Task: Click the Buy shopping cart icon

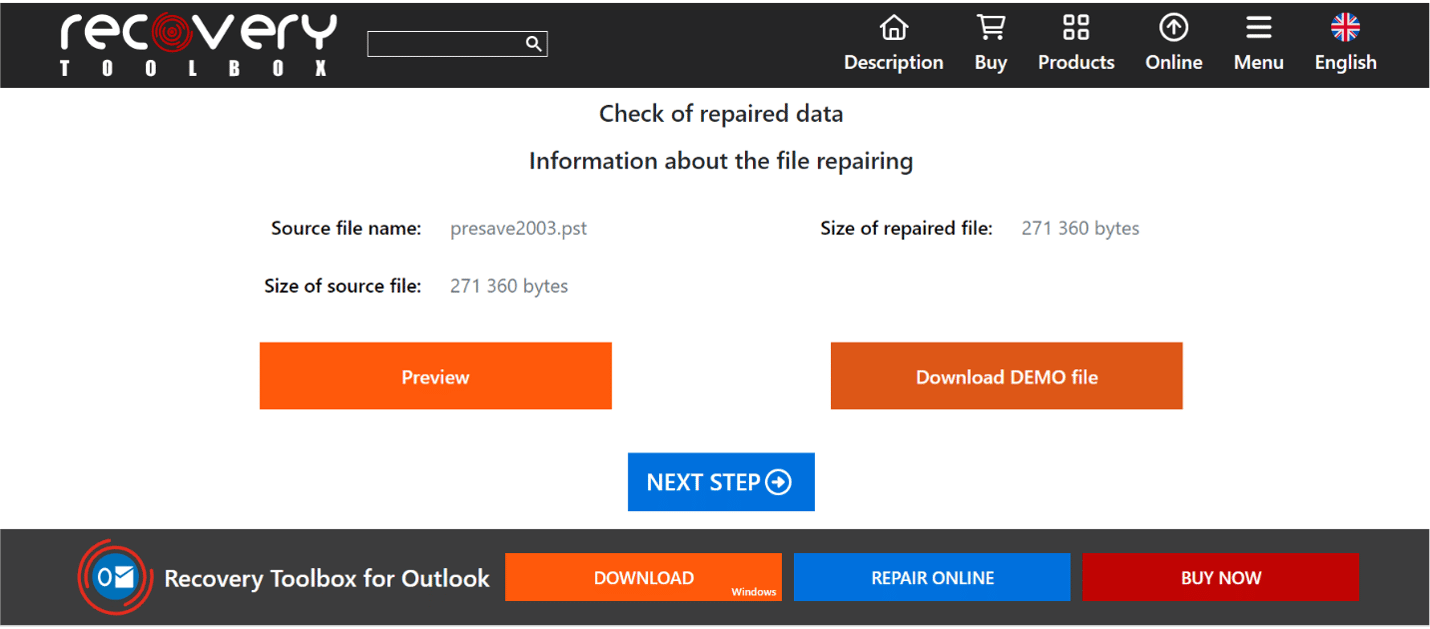Action: [990, 27]
